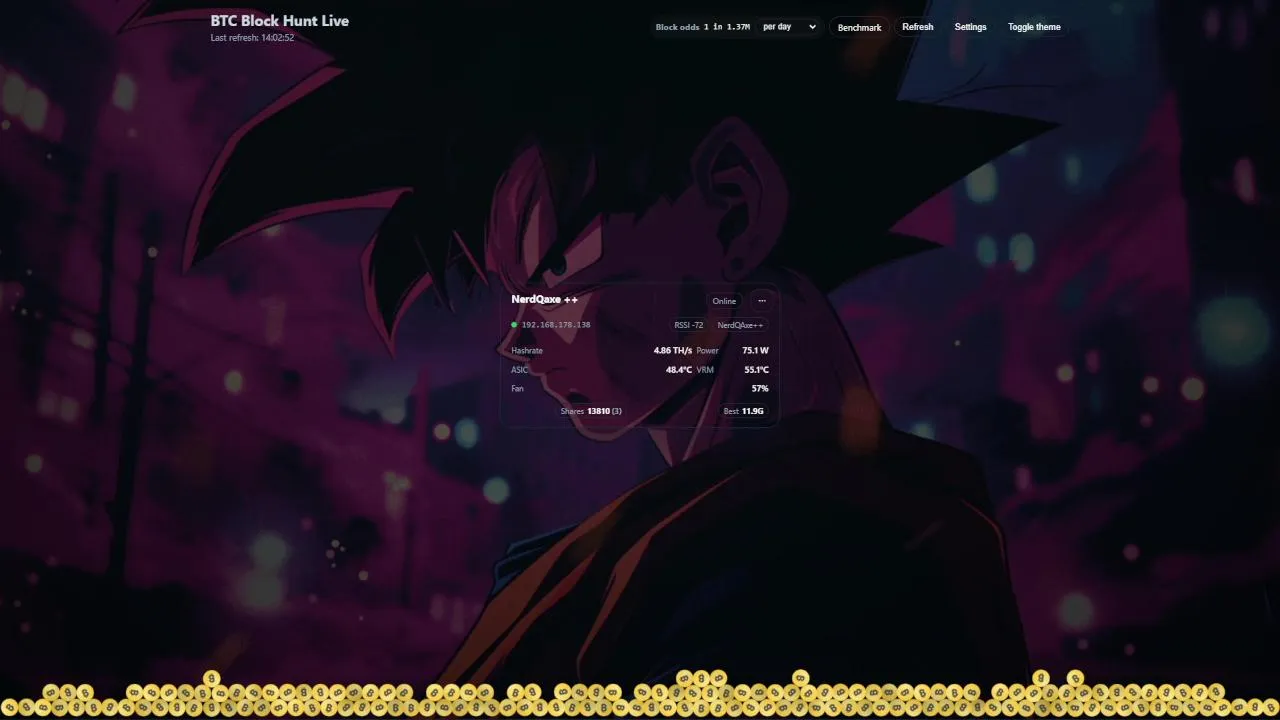Viewport: 1280px width, 720px height.
Task: Click the Refresh button
Action: click(917, 27)
